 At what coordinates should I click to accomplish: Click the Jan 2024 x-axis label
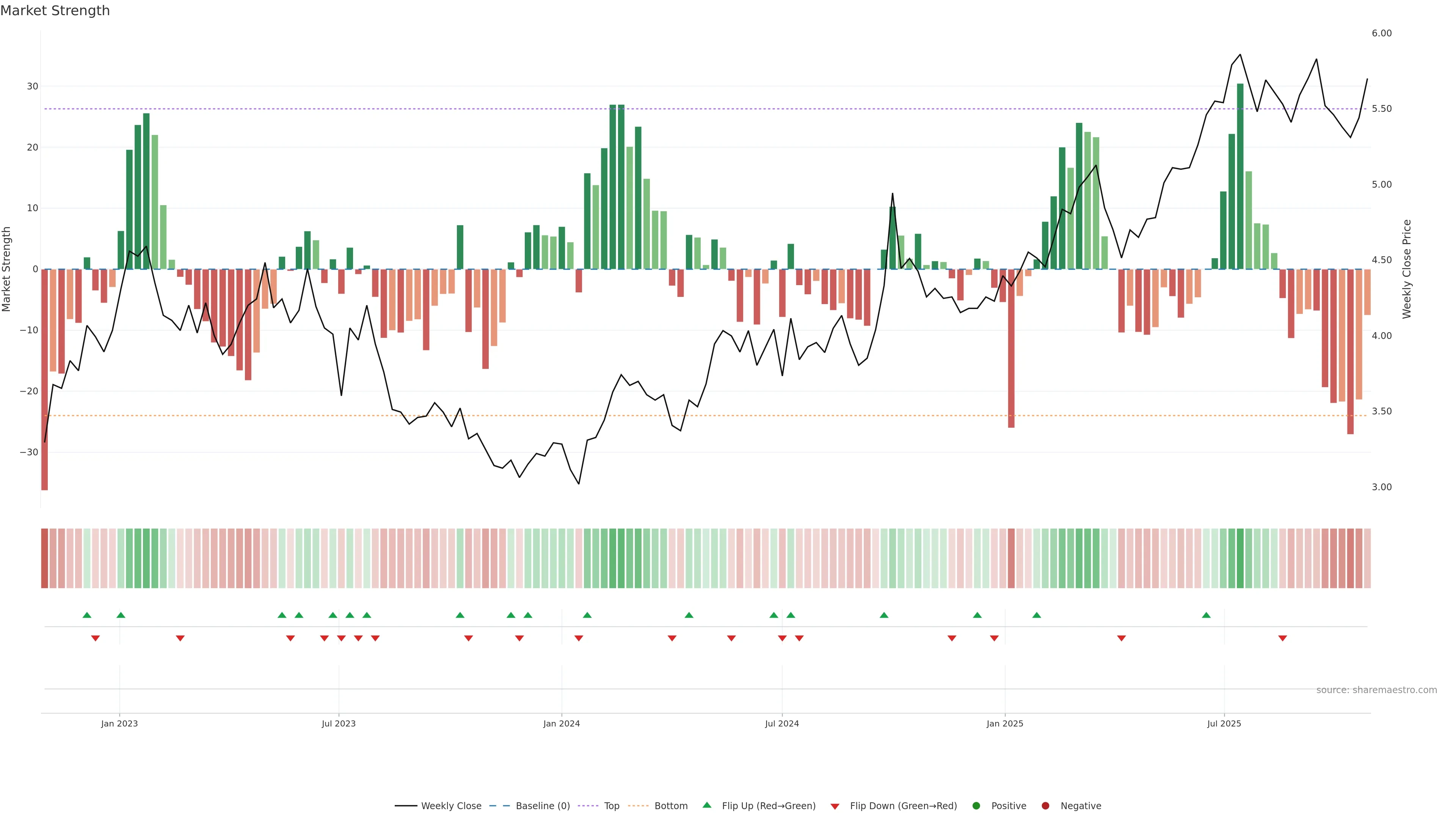coord(561,723)
